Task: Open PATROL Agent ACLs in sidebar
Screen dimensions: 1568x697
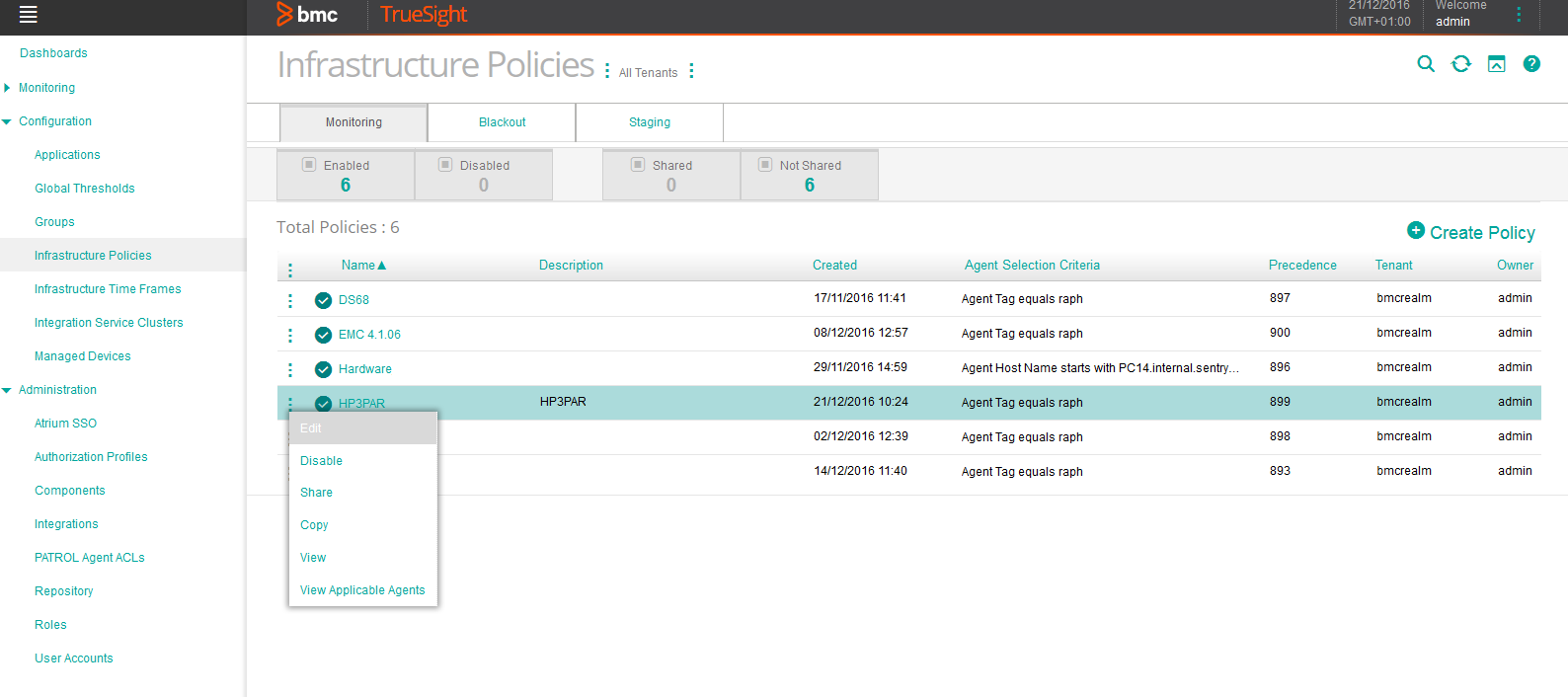Action: [x=90, y=558]
